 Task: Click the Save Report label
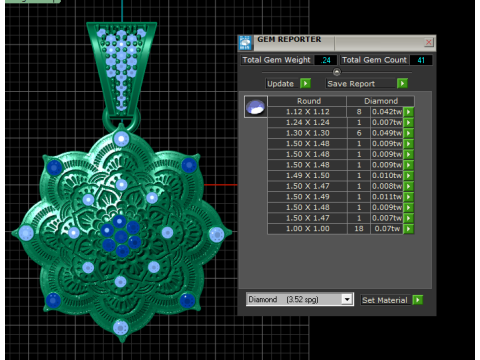coord(351,84)
